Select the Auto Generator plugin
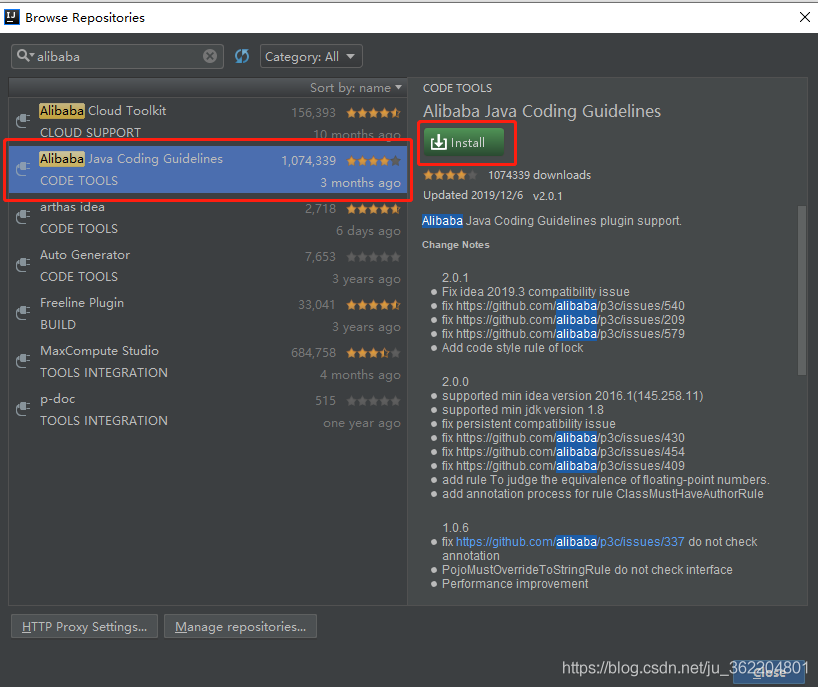 point(208,265)
